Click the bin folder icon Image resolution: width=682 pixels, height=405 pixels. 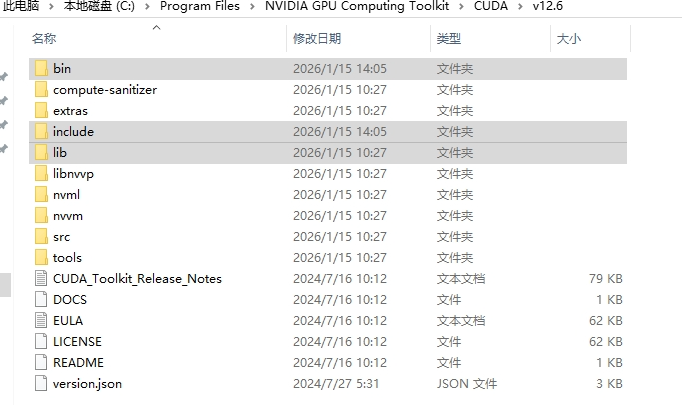click(x=40, y=69)
